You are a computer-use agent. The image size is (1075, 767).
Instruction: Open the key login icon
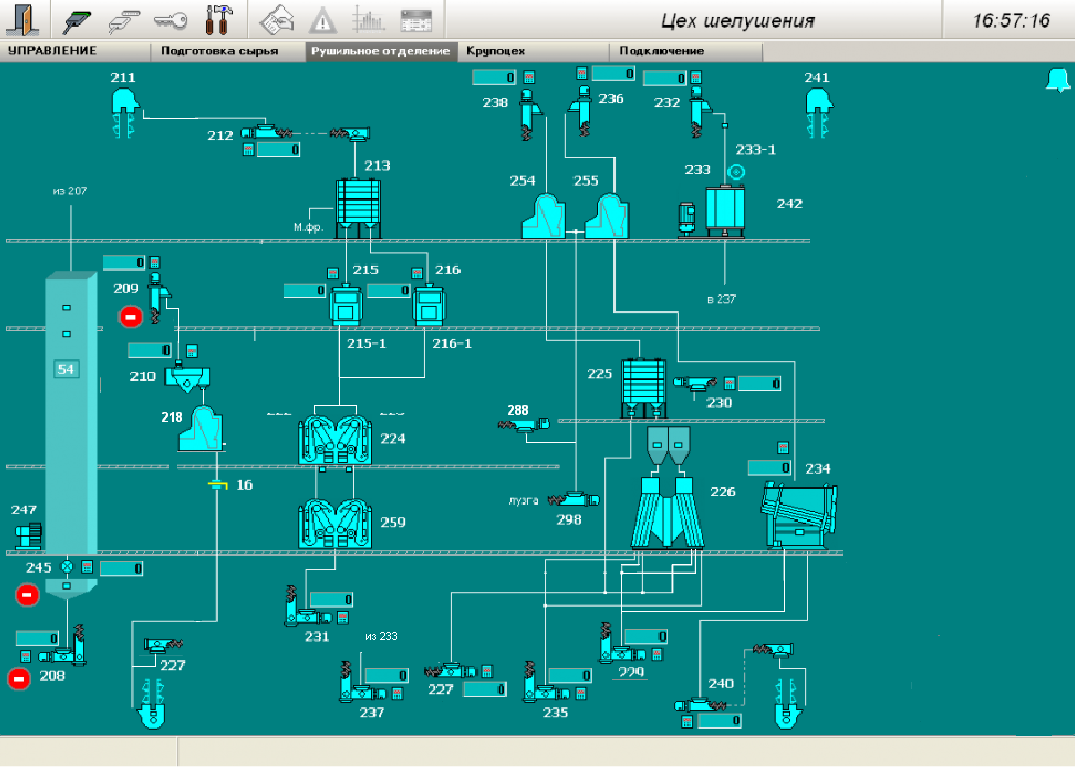point(171,19)
